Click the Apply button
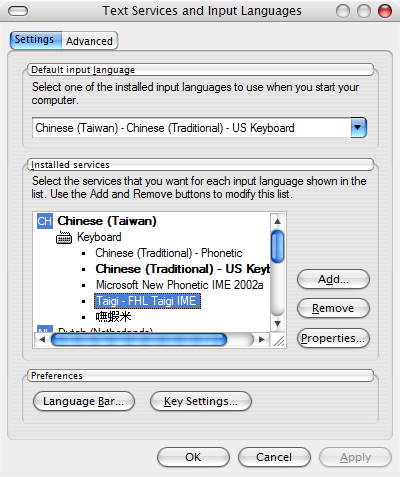This screenshot has height=477, width=400. tap(355, 457)
